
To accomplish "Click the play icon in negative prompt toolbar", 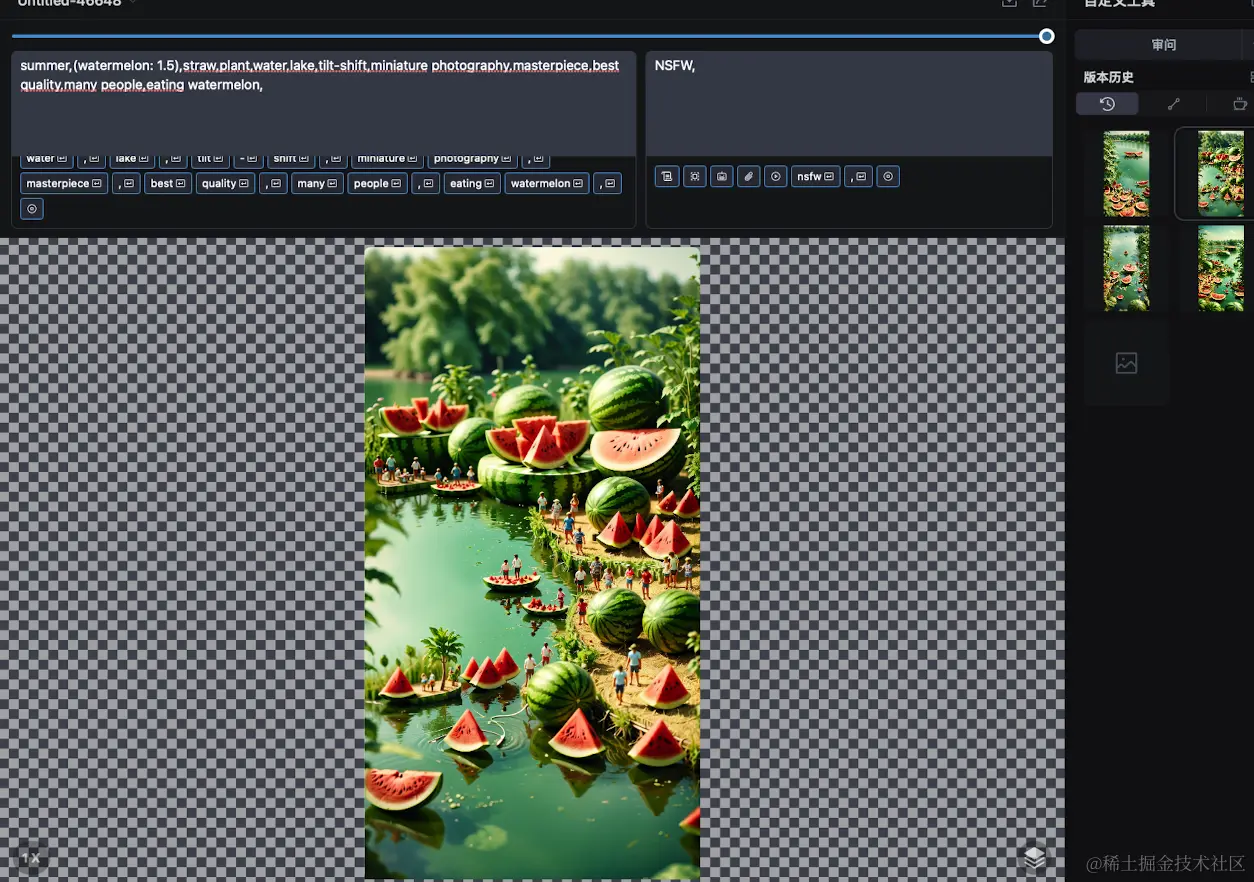I will (x=776, y=177).
